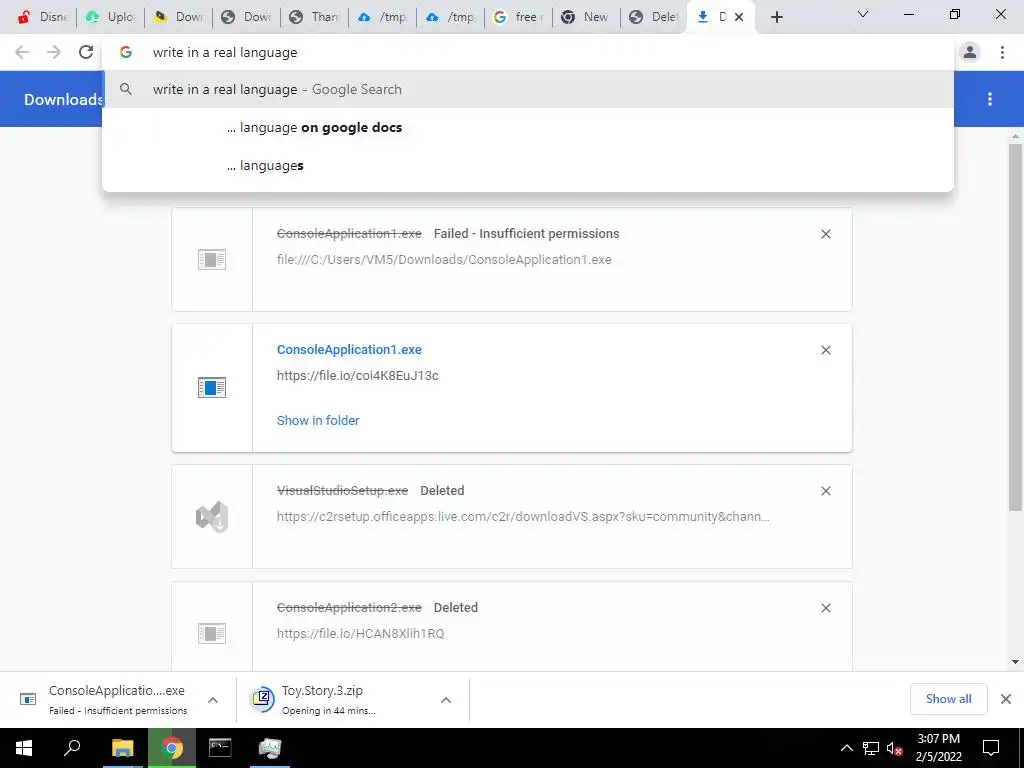Image resolution: width=1024 pixels, height=768 pixels.
Task: Open File Explorer from taskbar
Action: point(122,748)
